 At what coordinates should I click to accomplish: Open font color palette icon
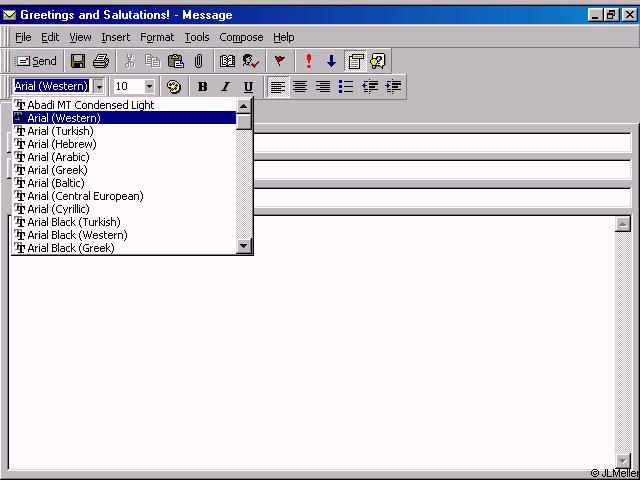pyautogui.click(x=174, y=87)
